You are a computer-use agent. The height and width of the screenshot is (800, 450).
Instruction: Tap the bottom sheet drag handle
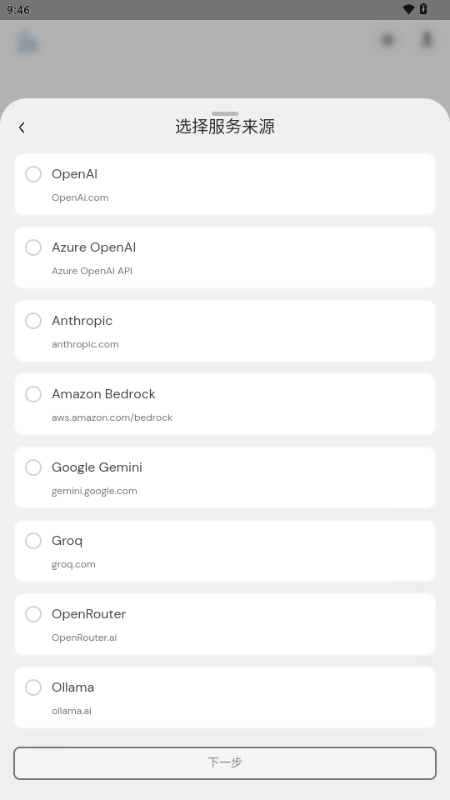coord(225,113)
